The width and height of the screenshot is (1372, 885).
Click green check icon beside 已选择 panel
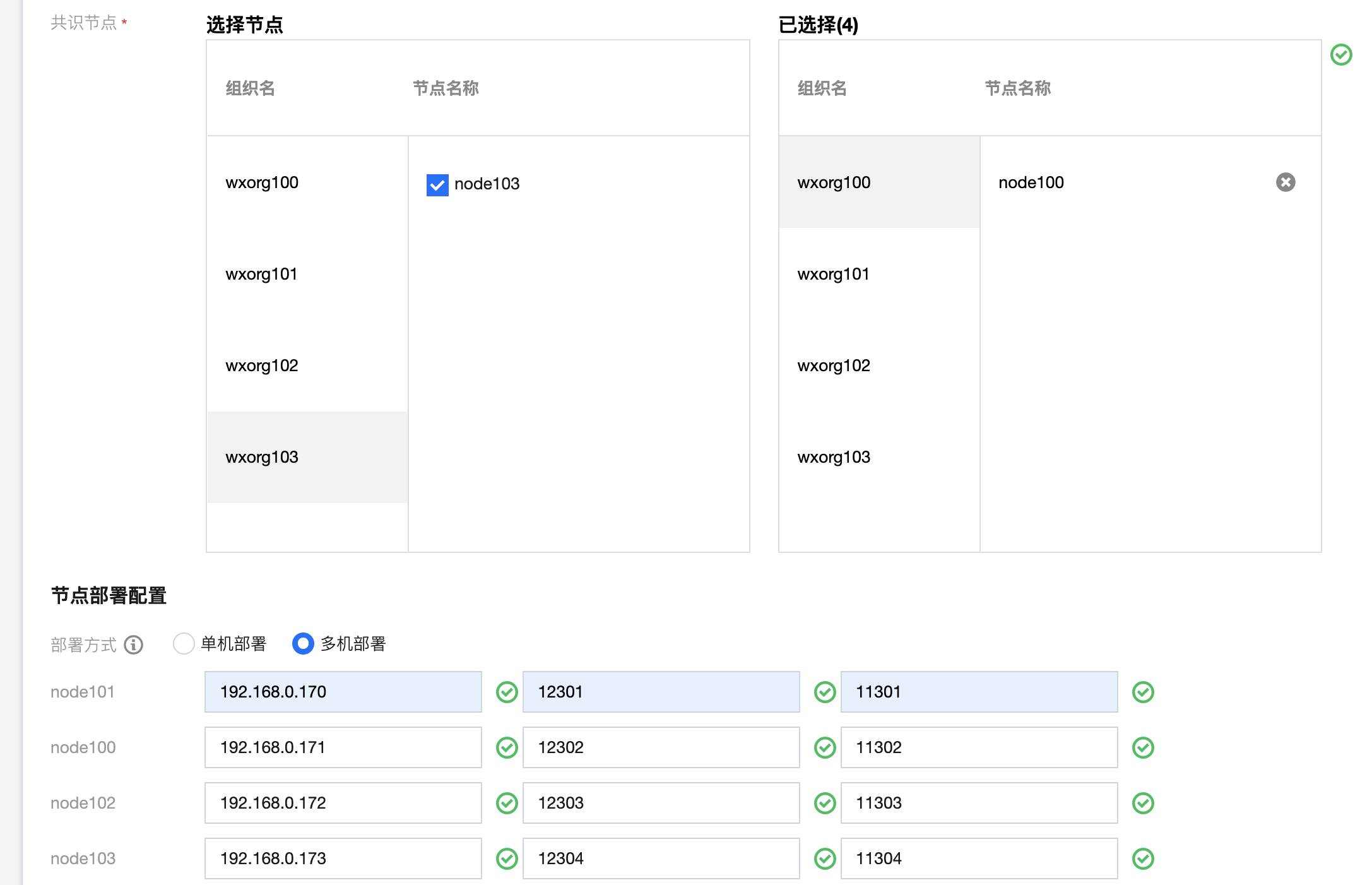1340,55
